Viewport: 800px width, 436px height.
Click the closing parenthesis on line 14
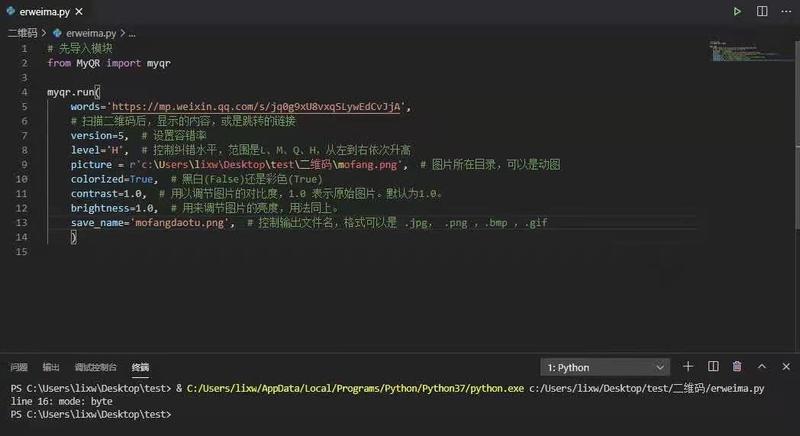(x=73, y=237)
